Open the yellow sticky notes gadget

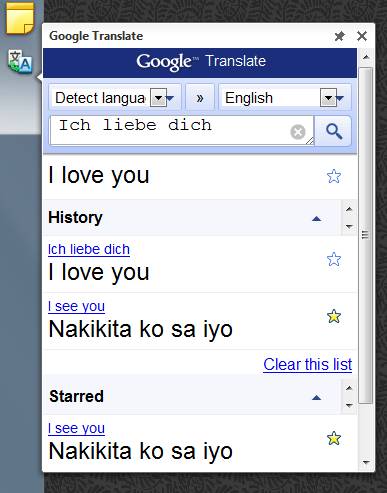20,17
